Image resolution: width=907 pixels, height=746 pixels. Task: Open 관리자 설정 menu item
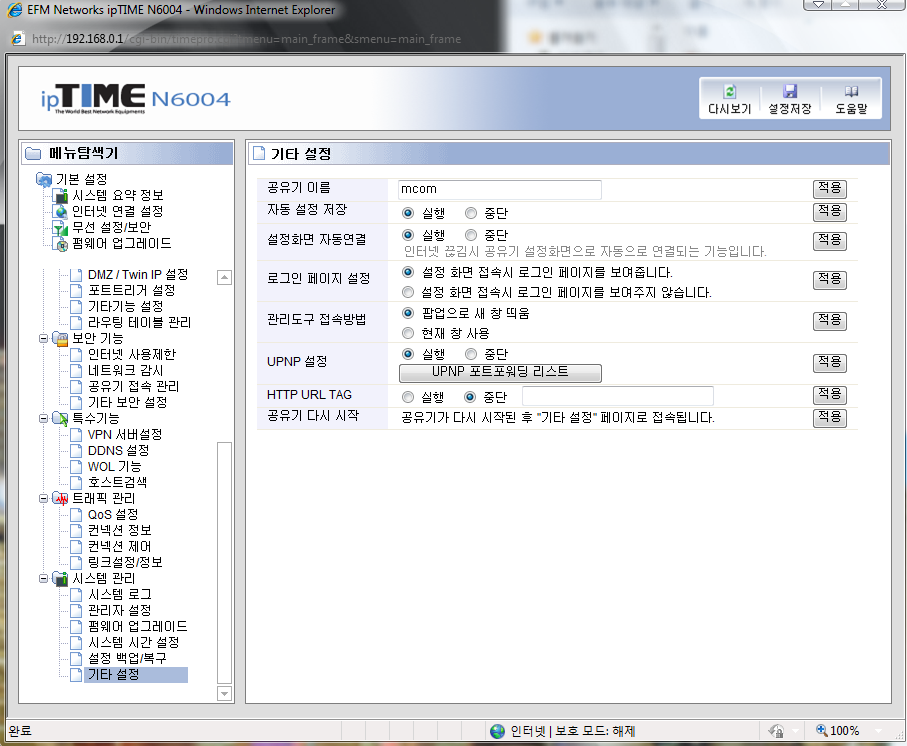[119, 610]
